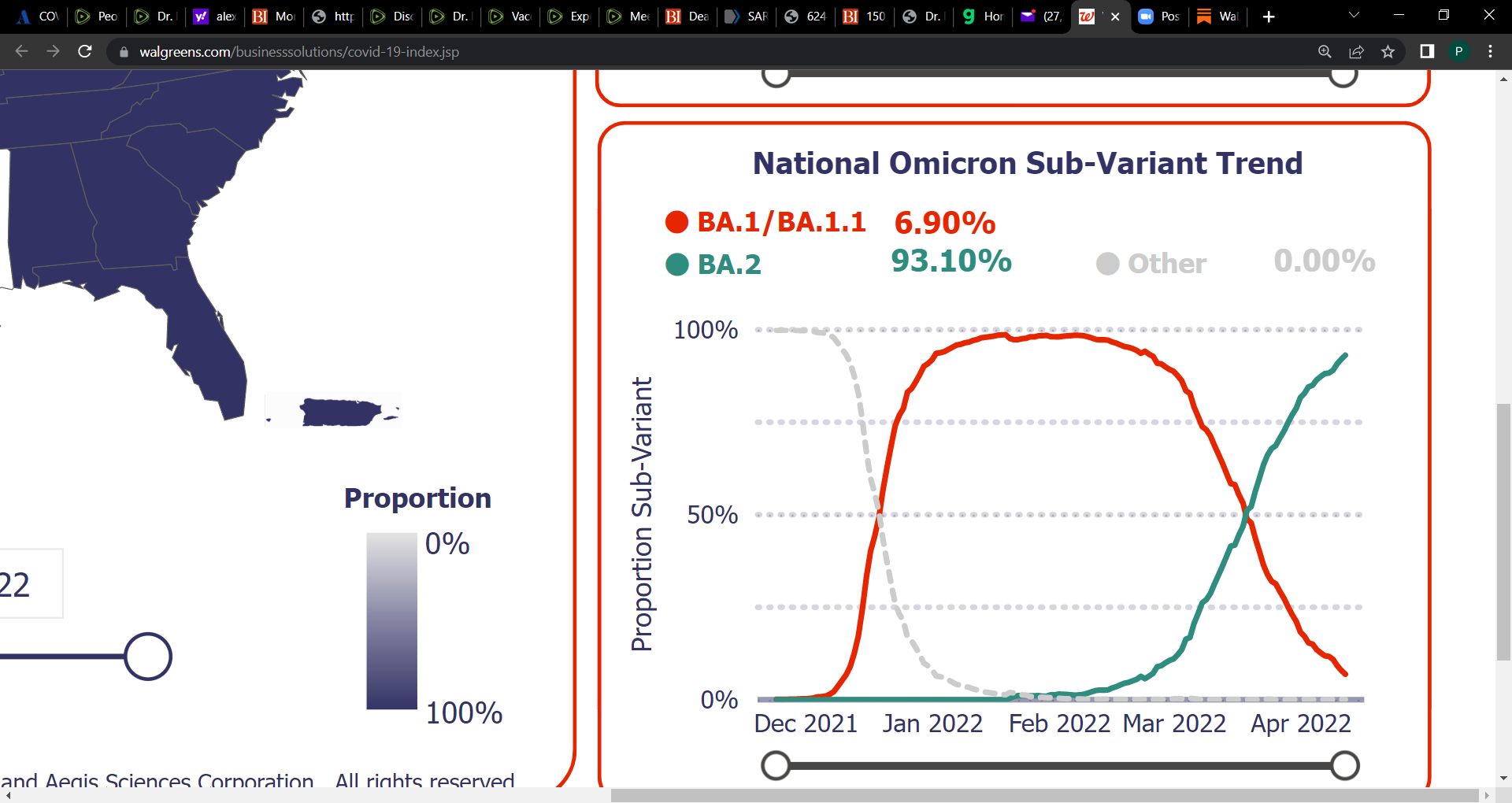Open a new browser tab
The height and width of the screenshot is (803, 1512).
(x=1269, y=17)
